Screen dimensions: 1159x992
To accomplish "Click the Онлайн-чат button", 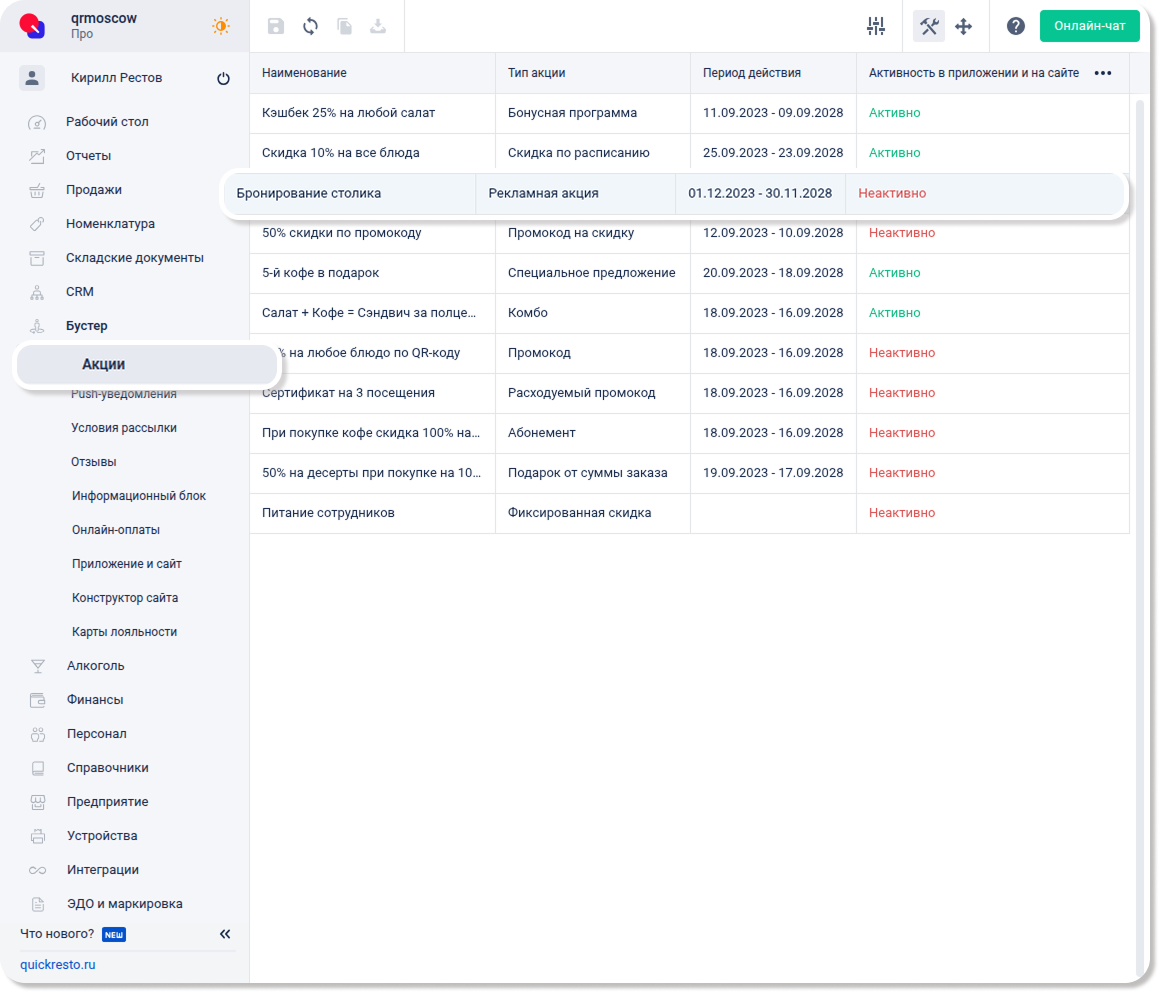I will tap(1089, 26).
